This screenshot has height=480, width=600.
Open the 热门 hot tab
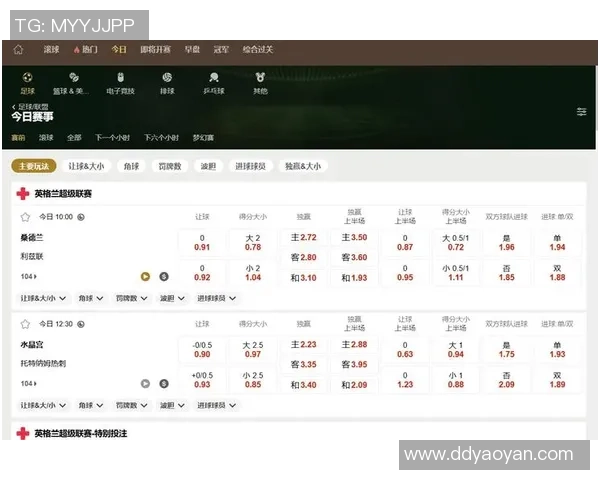click(86, 49)
